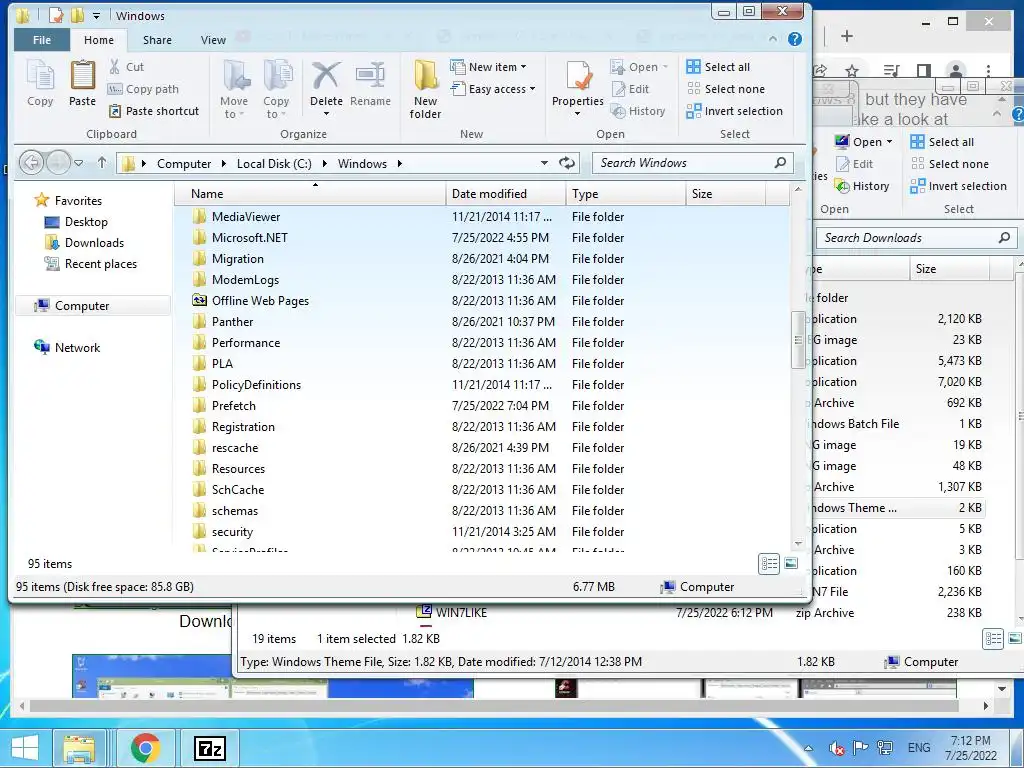The image size is (1024, 768).
Task: Sort by the Size column header
Action: (x=726, y=194)
